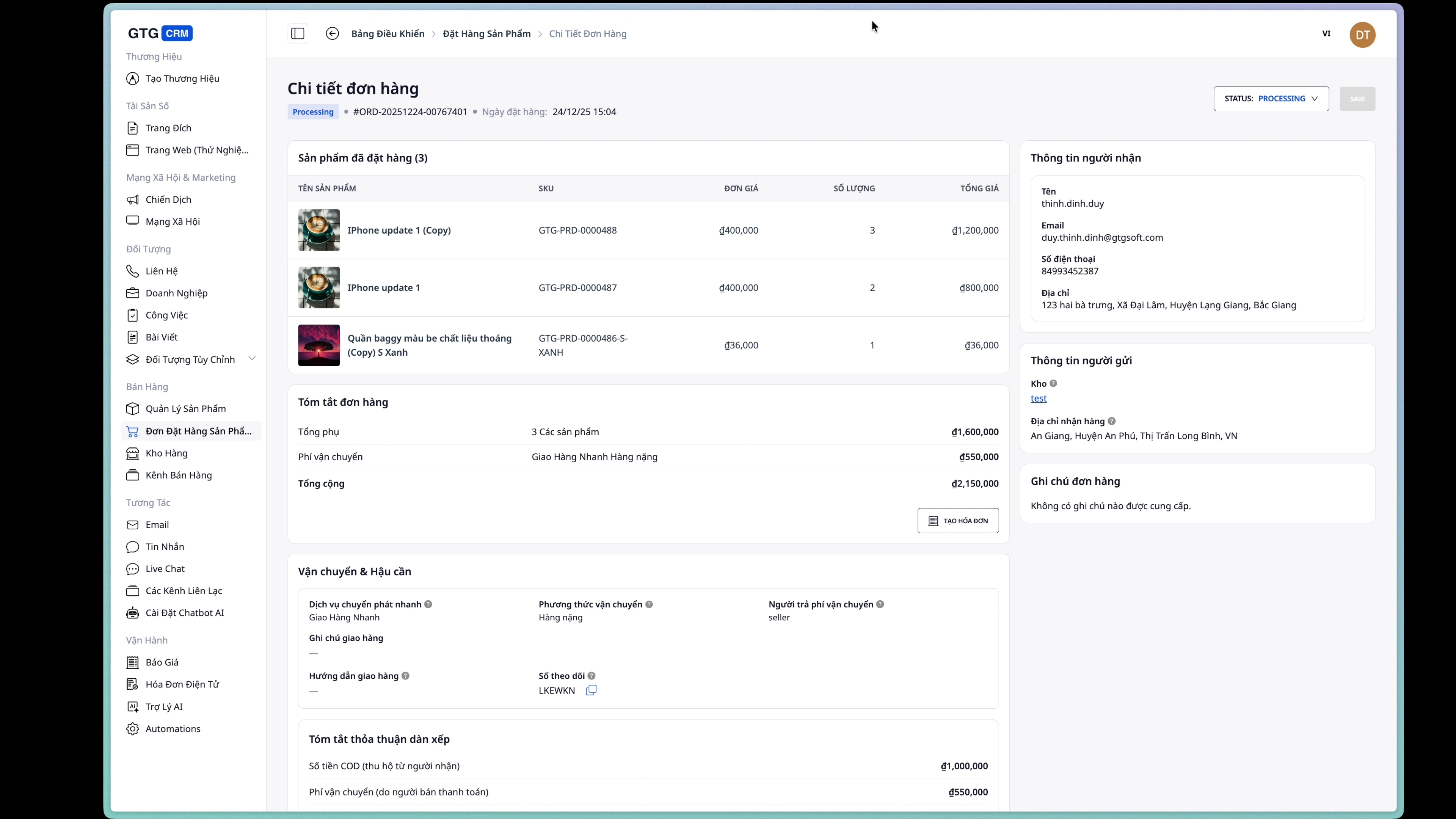Open Live Chat chat bubble icon
1456x819 pixels.
132,569
